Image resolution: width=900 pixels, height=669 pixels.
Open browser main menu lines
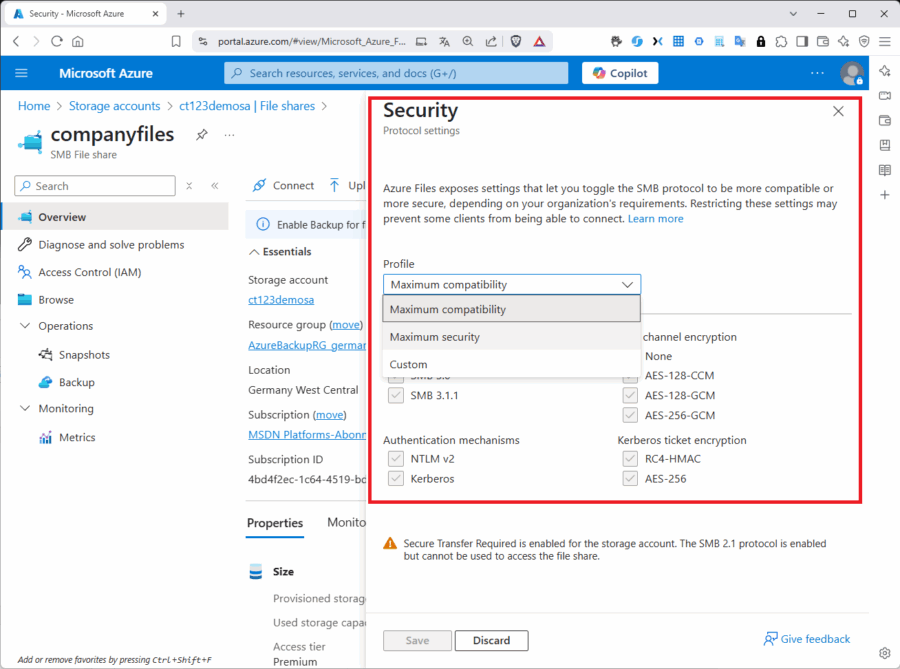(885, 41)
